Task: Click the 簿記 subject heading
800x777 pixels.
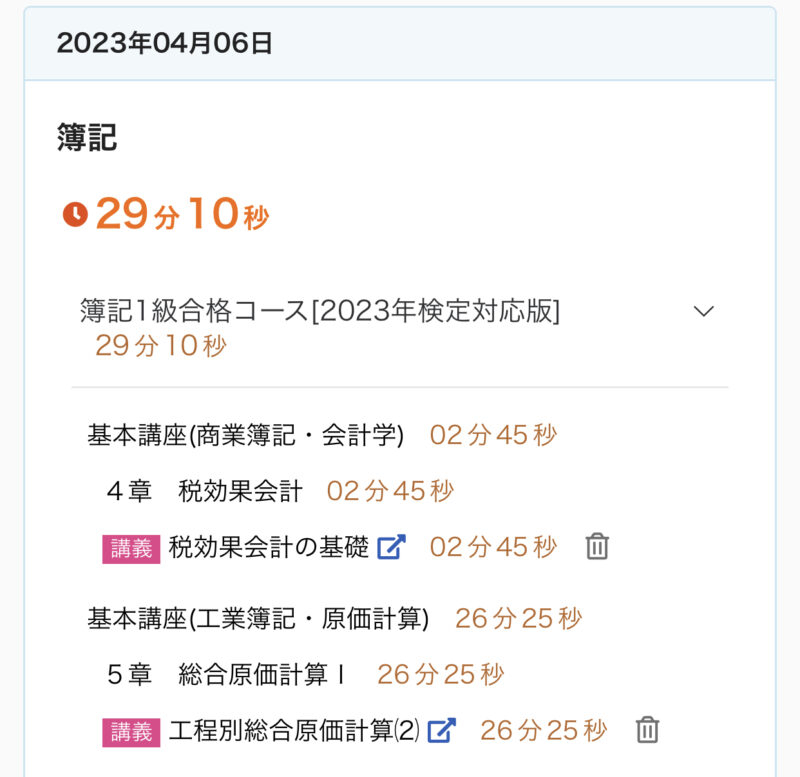Action: tap(87, 138)
